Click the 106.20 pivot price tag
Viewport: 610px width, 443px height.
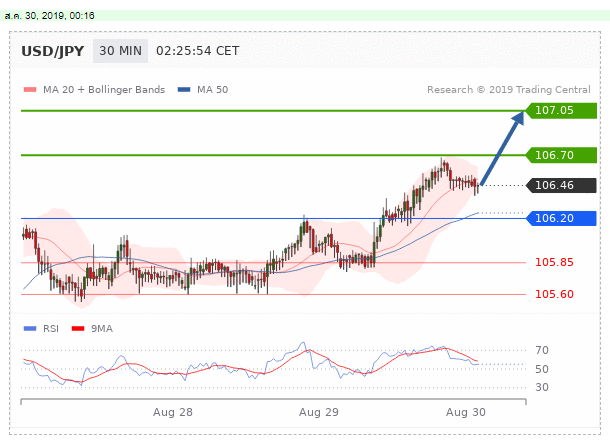[x=561, y=218]
